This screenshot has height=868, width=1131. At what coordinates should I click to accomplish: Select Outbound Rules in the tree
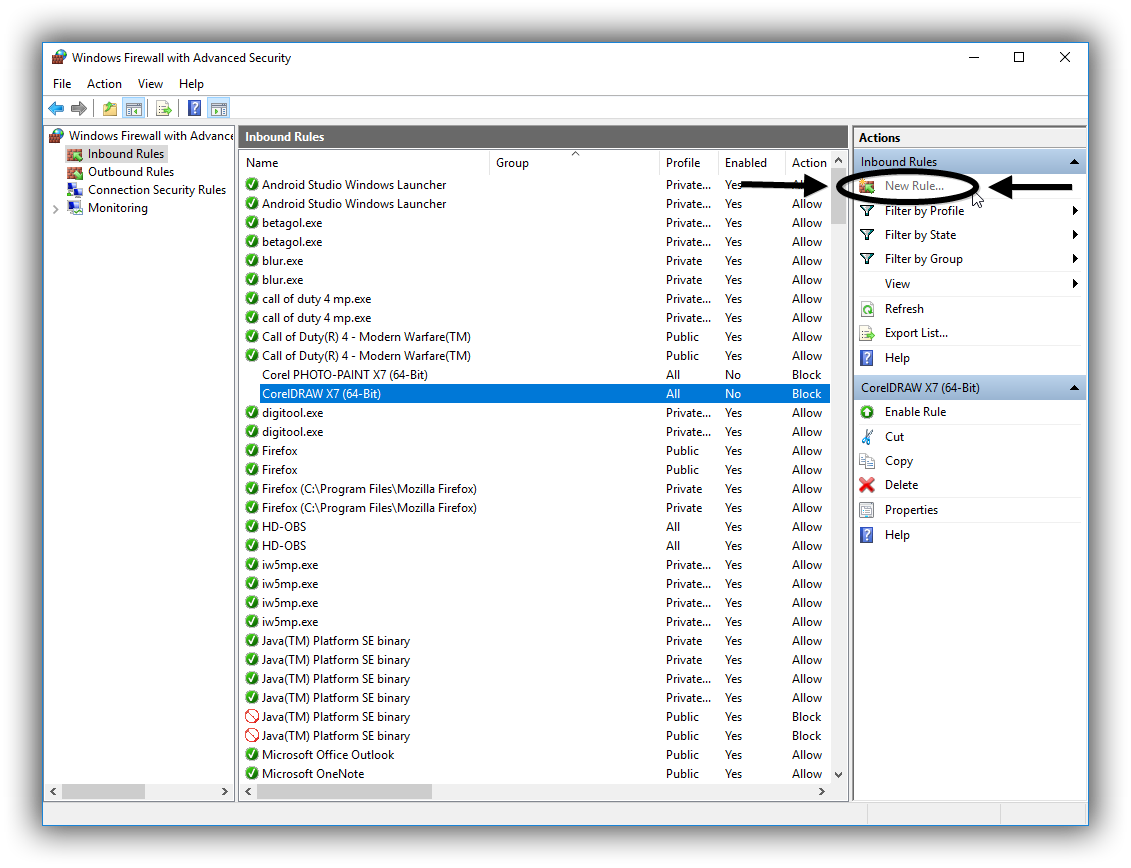(131, 172)
